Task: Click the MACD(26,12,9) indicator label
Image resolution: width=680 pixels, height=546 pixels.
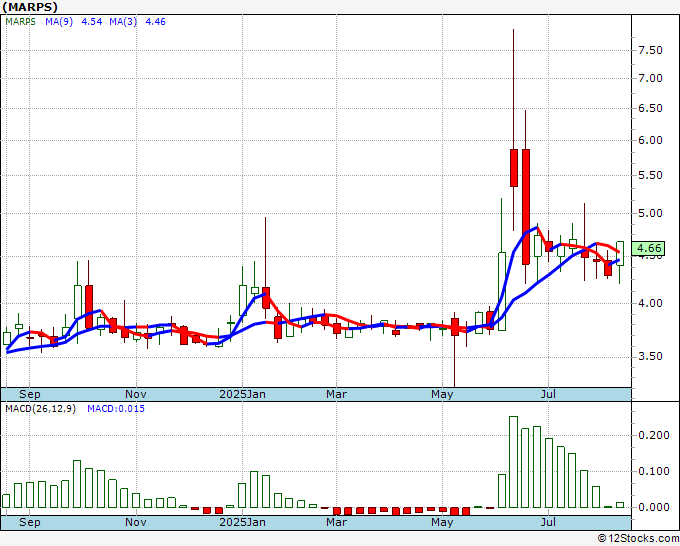Action: pos(42,409)
